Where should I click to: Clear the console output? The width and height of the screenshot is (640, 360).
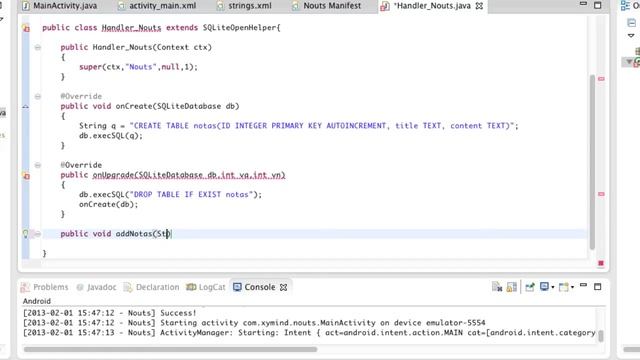pyautogui.click(x=497, y=287)
